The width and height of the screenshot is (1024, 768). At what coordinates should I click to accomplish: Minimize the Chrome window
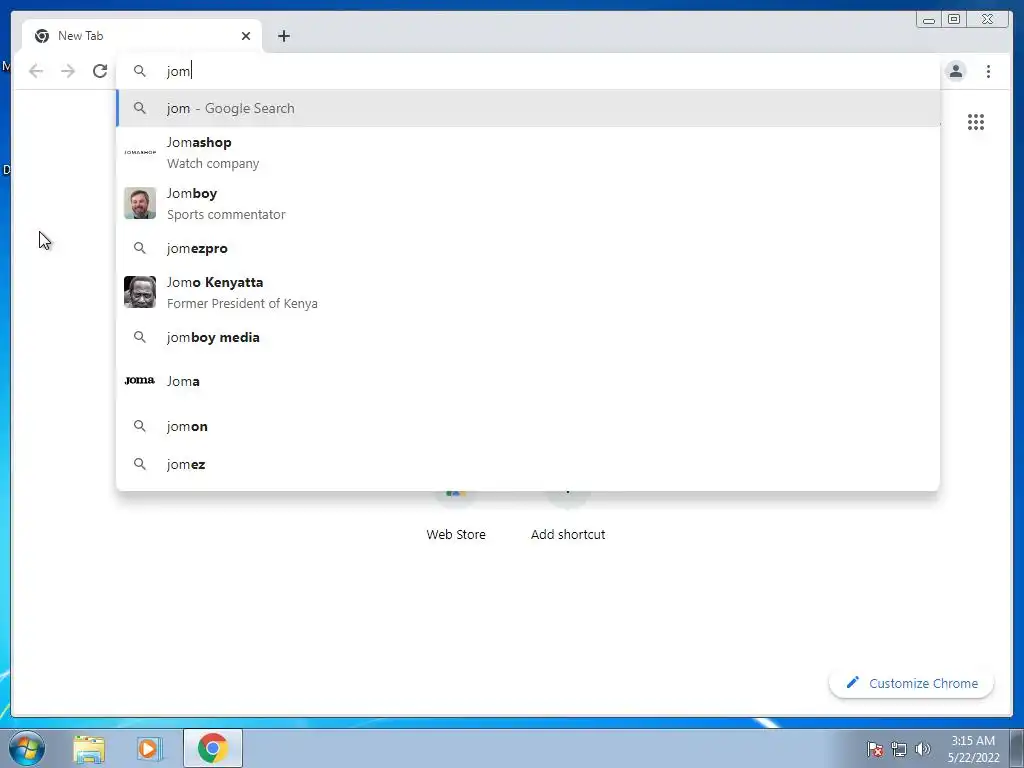[929, 20]
